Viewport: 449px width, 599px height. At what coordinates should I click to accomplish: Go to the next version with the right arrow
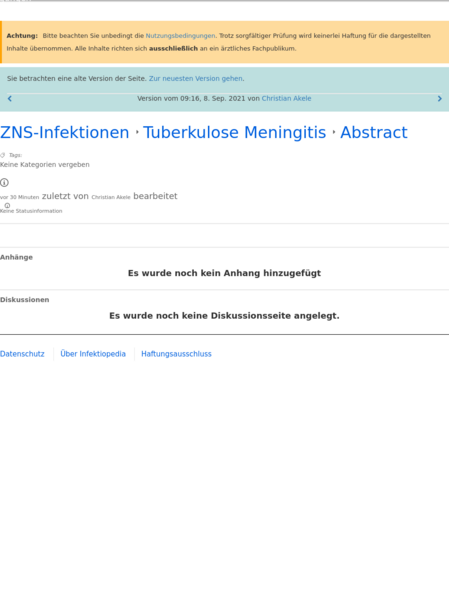(439, 99)
